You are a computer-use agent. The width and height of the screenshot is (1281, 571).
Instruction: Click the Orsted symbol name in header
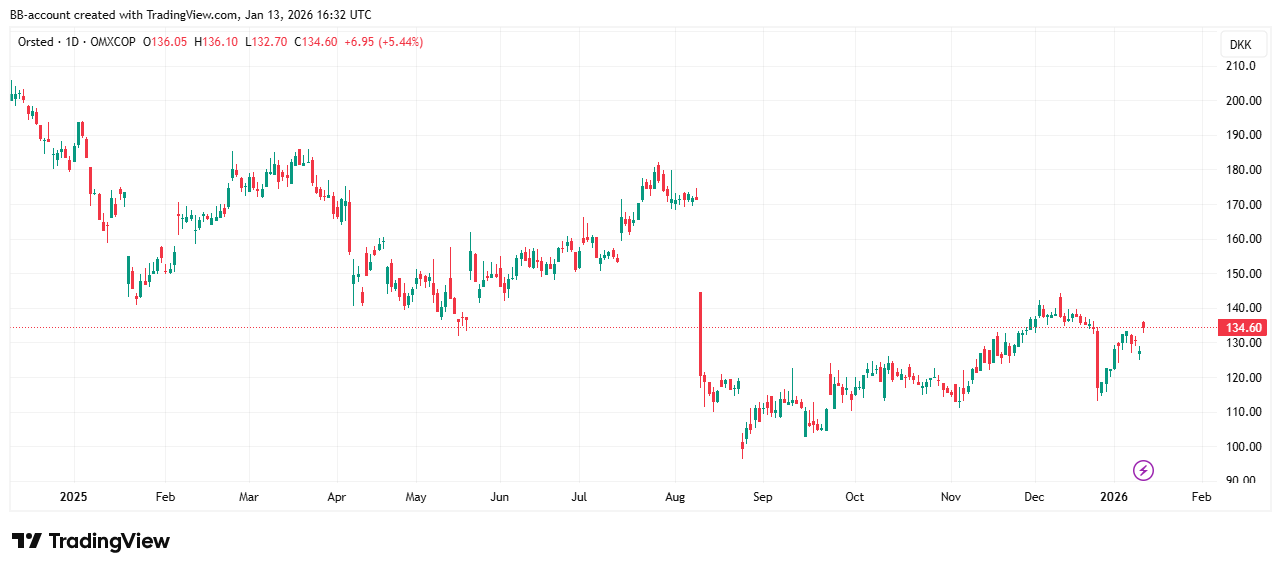tap(37, 42)
